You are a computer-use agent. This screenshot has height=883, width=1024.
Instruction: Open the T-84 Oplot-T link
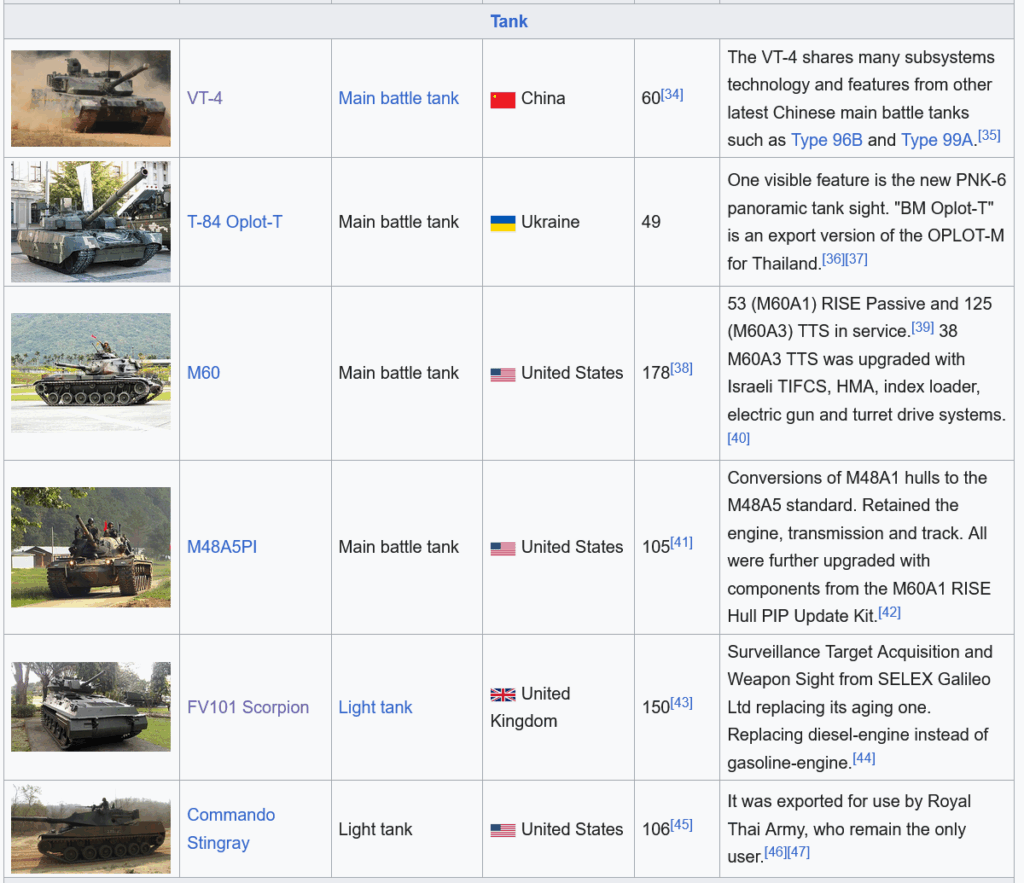point(234,222)
